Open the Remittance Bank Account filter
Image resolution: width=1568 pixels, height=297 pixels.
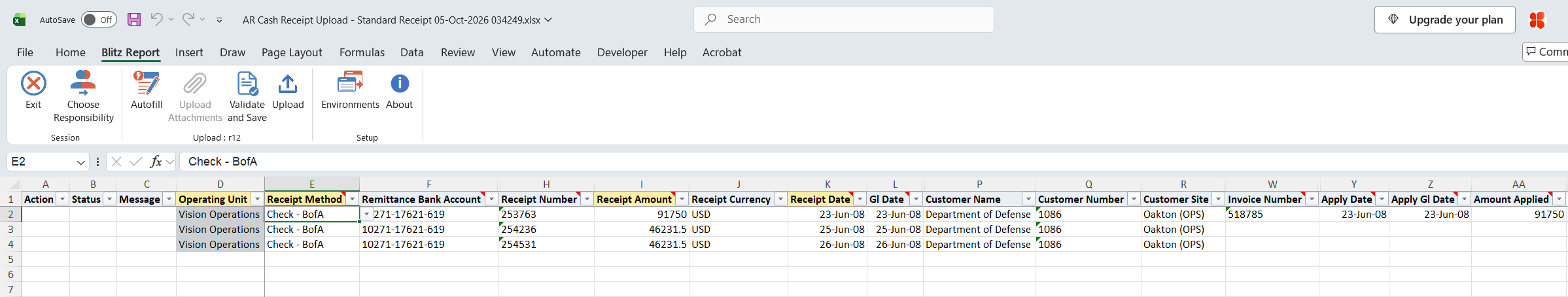[491, 199]
